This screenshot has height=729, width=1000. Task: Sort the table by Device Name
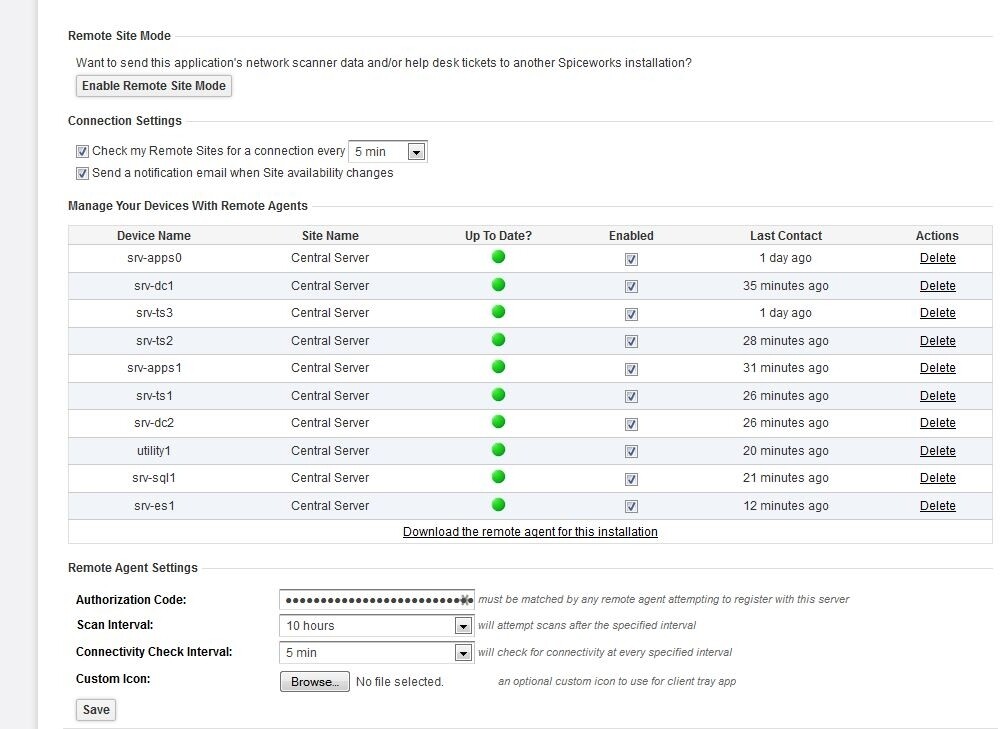click(153, 235)
